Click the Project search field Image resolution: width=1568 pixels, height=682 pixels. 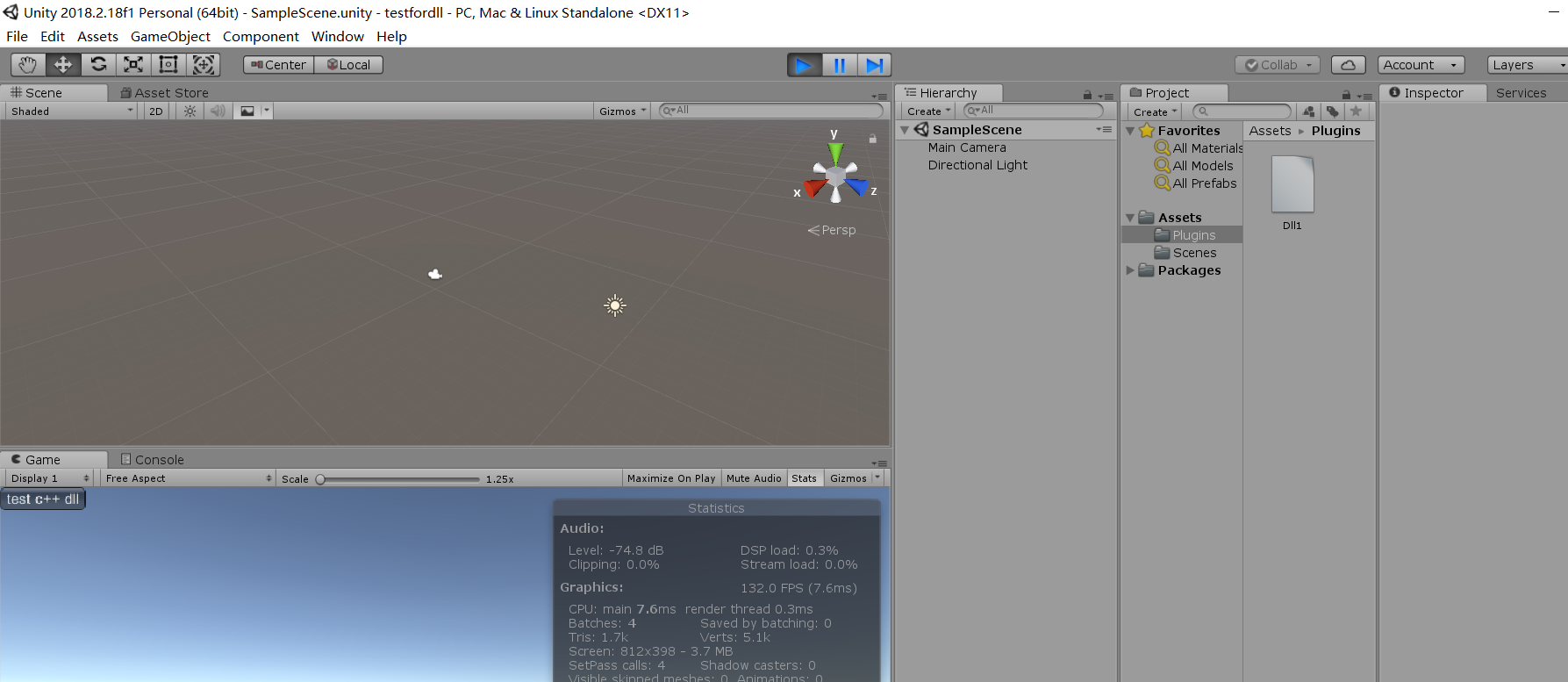click(x=1242, y=111)
